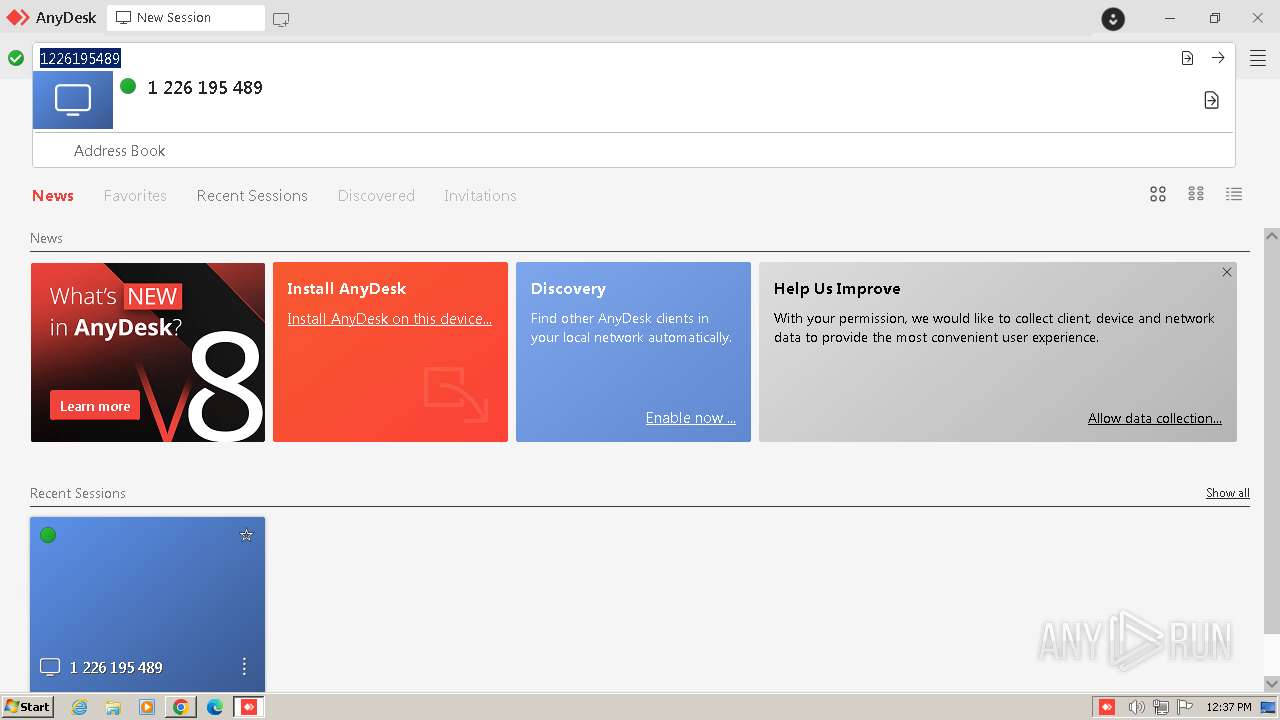Click the AnyDesk taskbar button
Screen dimensions: 1280x720
tap(249, 707)
